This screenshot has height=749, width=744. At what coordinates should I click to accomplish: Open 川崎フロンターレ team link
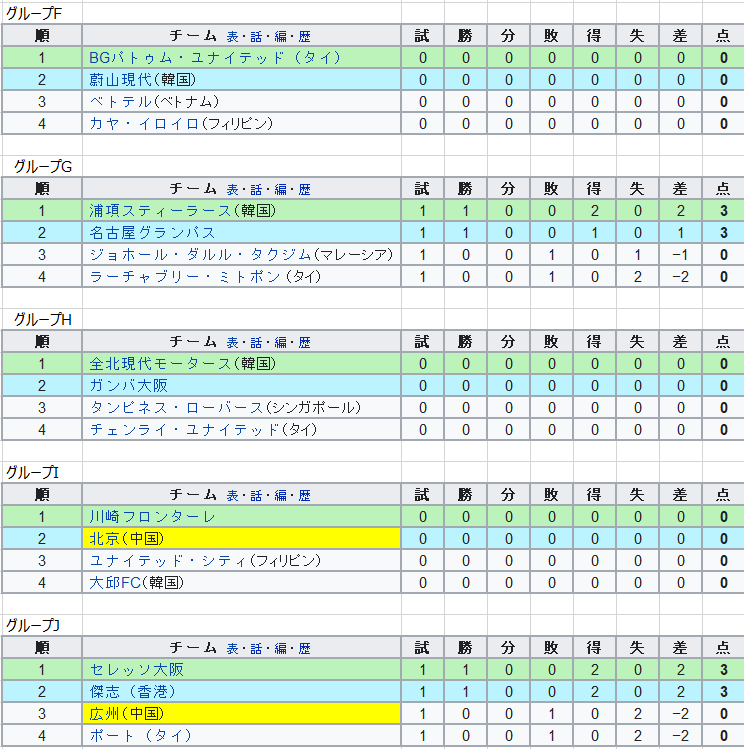152,516
